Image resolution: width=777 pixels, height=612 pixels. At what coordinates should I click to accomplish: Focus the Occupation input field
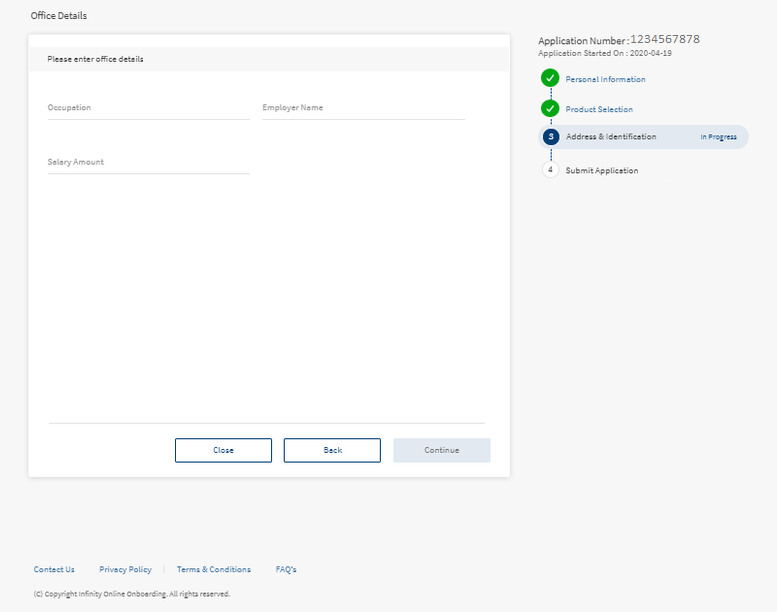point(148,108)
